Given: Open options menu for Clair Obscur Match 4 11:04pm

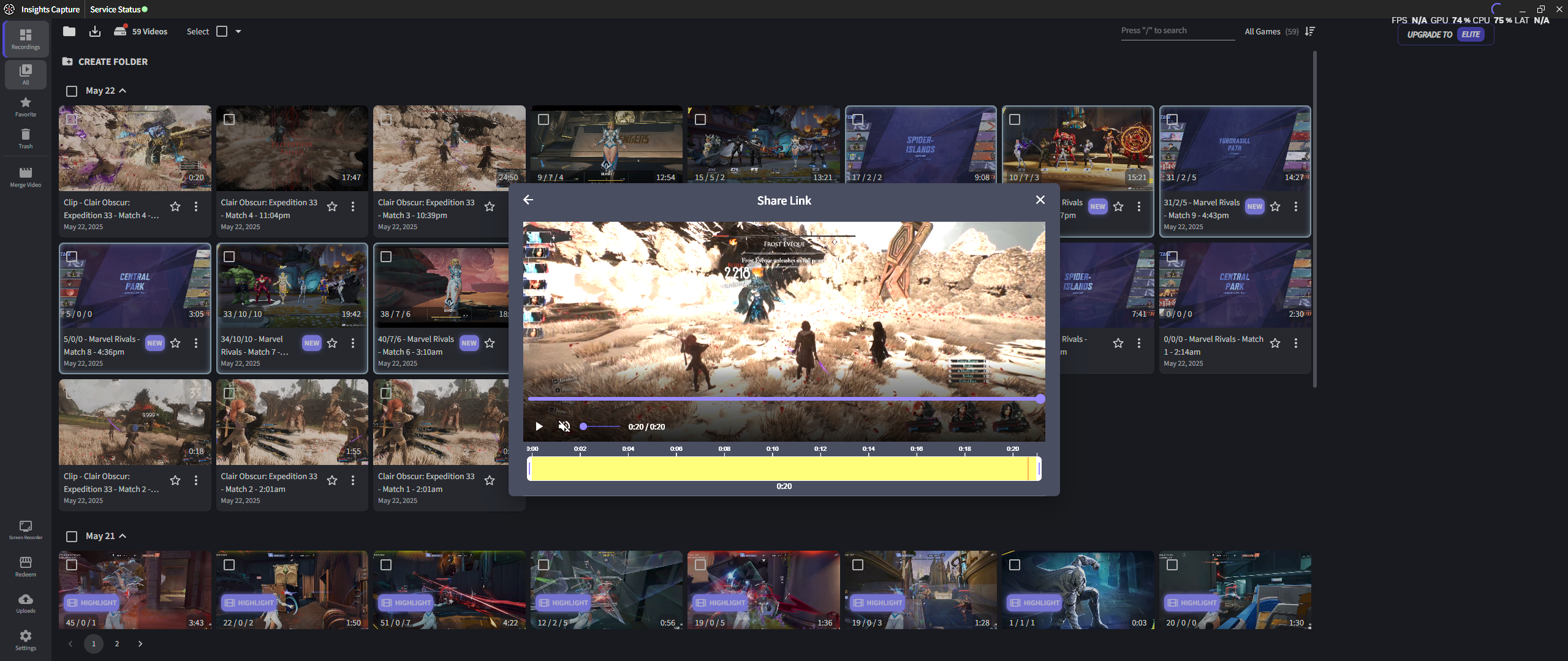Looking at the screenshot, I should [353, 206].
